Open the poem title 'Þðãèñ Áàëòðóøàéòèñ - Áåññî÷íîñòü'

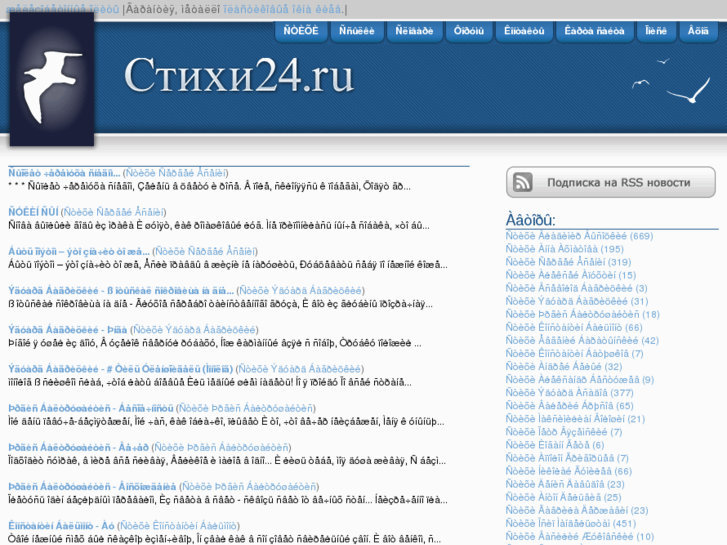pos(91,408)
